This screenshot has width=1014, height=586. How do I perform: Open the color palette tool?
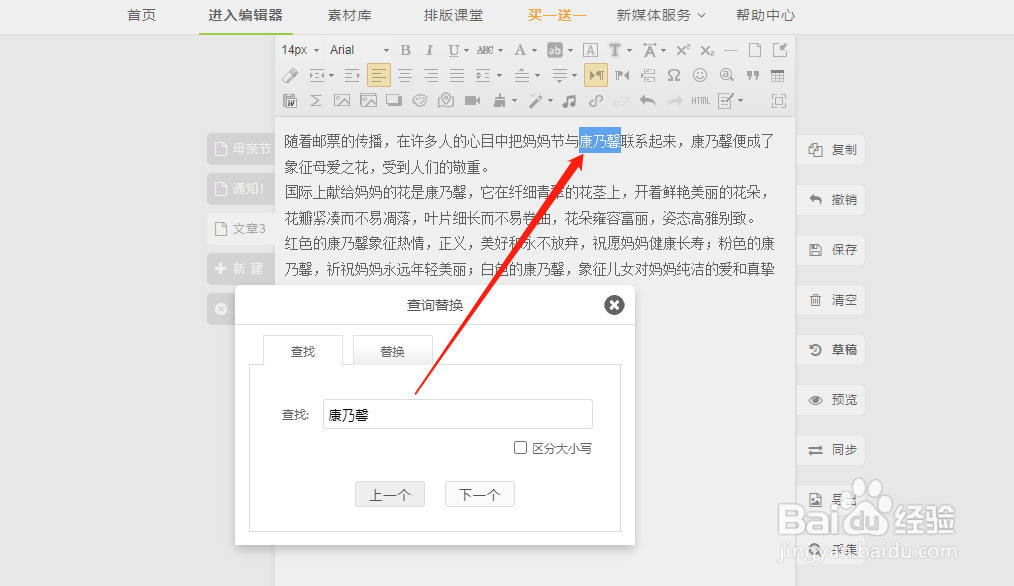point(420,101)
